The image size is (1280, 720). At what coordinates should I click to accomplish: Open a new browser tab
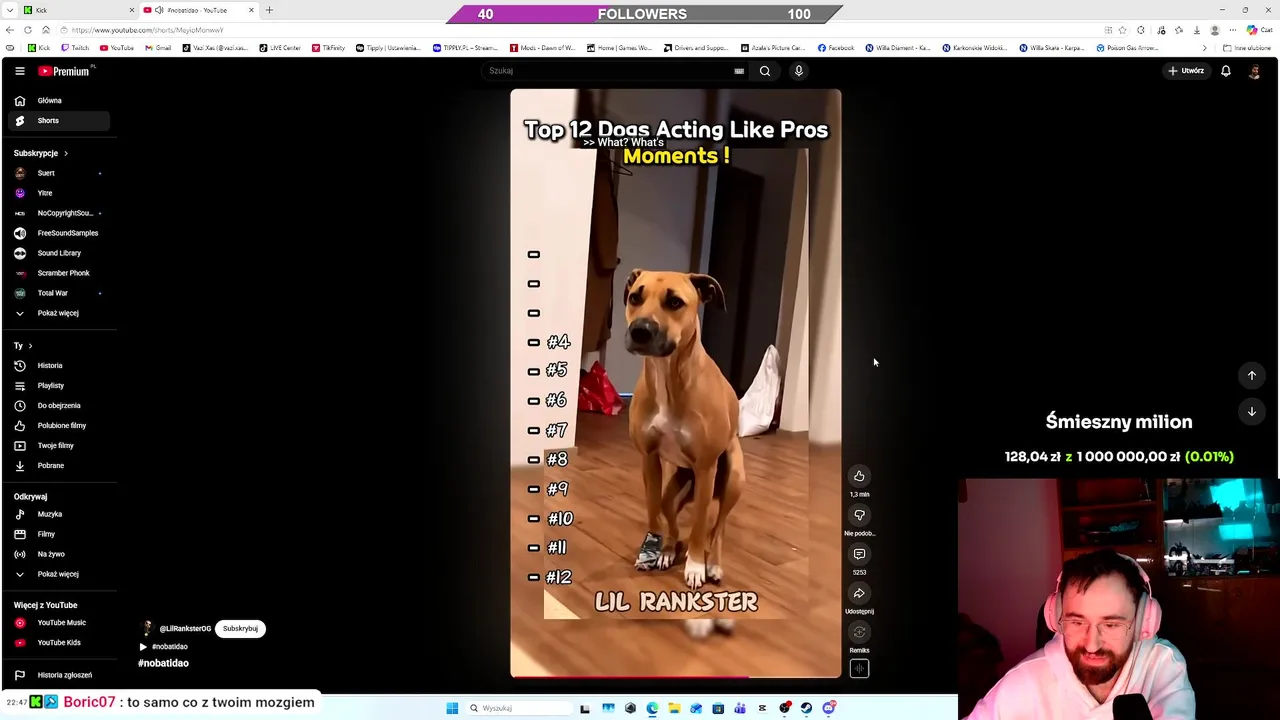pos(269,10)
